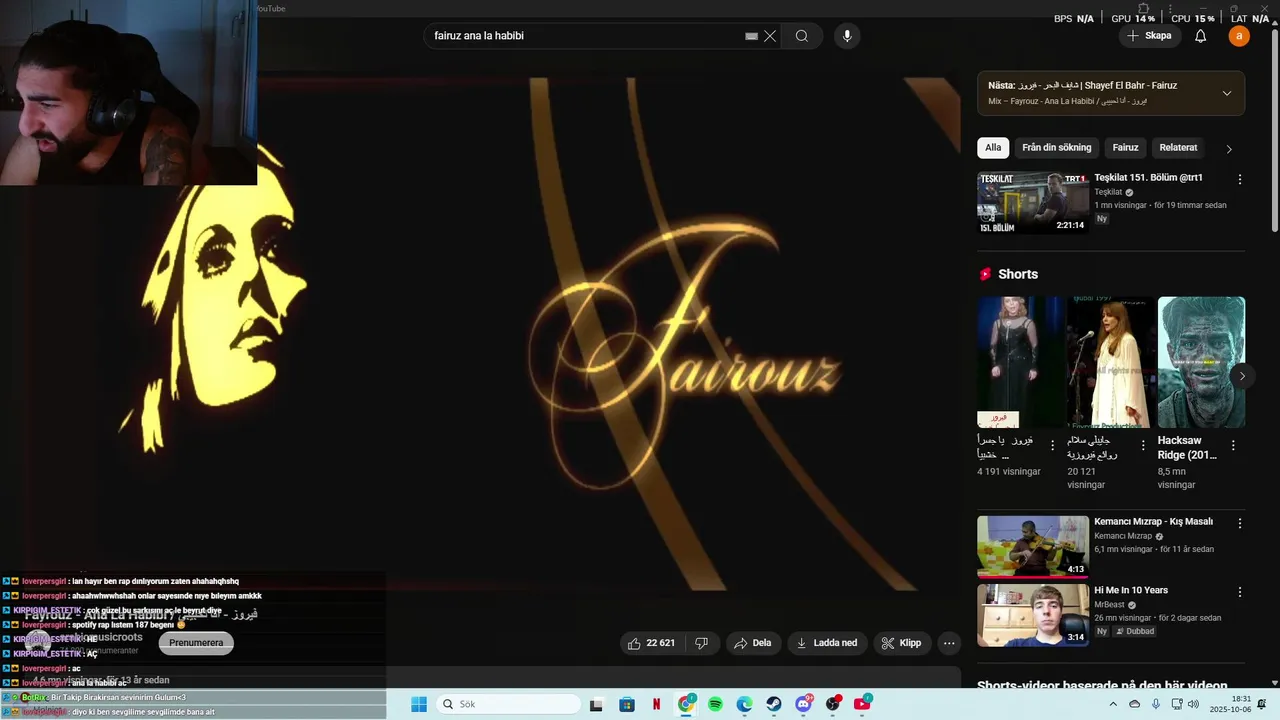Create a clip with Klipp
The width and height of the screenshot is (1280, 720).
[x=901, y=643]
